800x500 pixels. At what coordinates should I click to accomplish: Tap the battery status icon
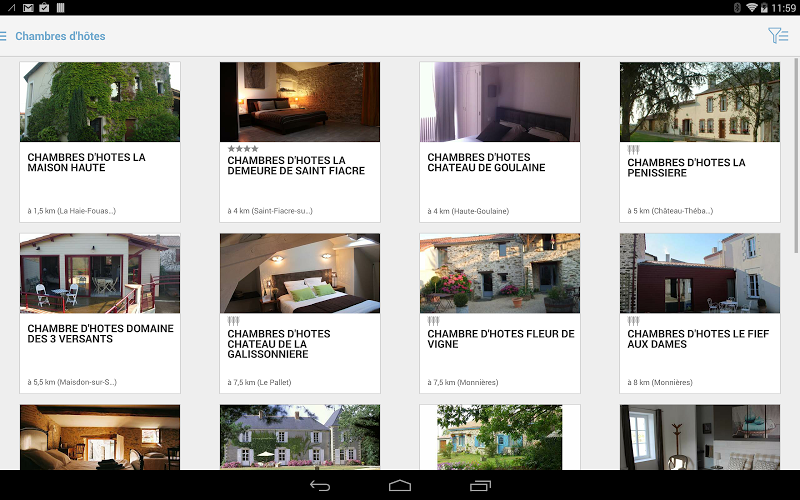[x=764, y=8]
